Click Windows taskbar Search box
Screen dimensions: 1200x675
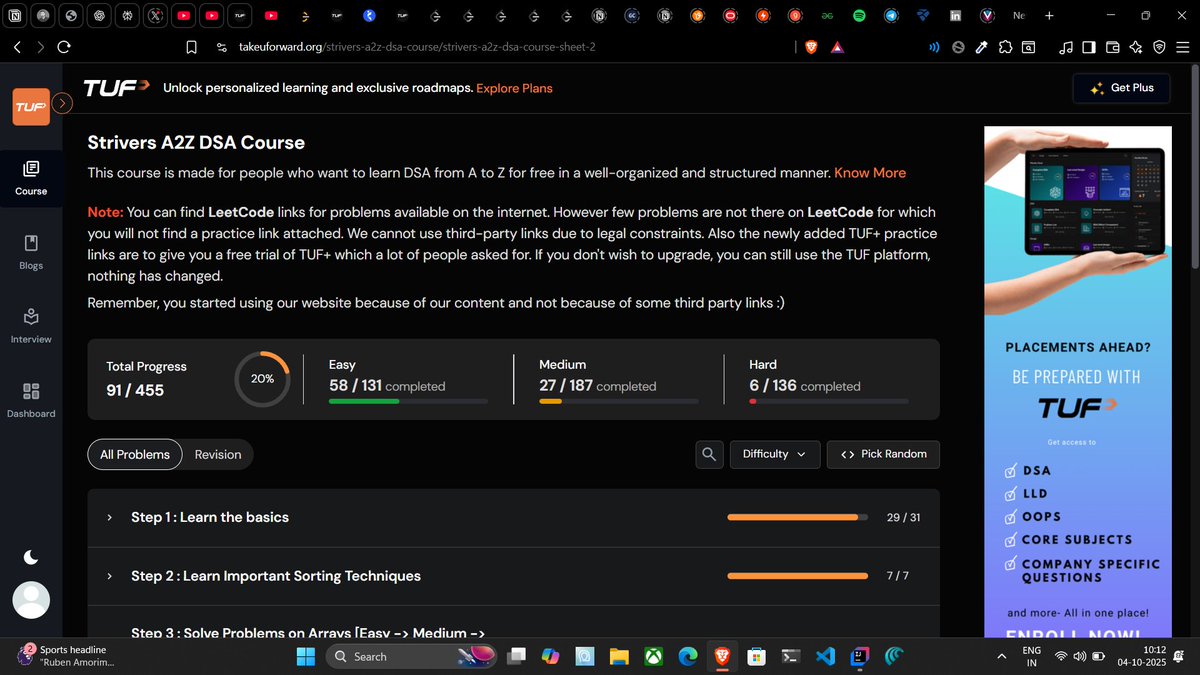412,656
